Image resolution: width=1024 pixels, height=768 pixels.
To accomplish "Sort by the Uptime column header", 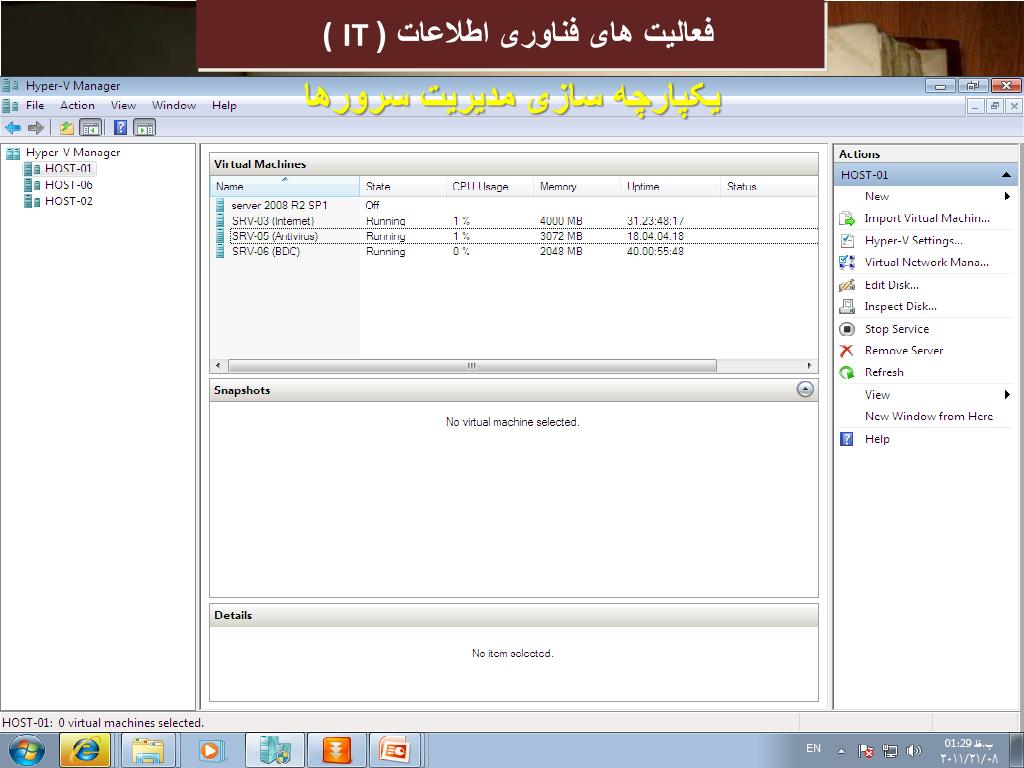I will pyautogui.click(x=670, y=186).
